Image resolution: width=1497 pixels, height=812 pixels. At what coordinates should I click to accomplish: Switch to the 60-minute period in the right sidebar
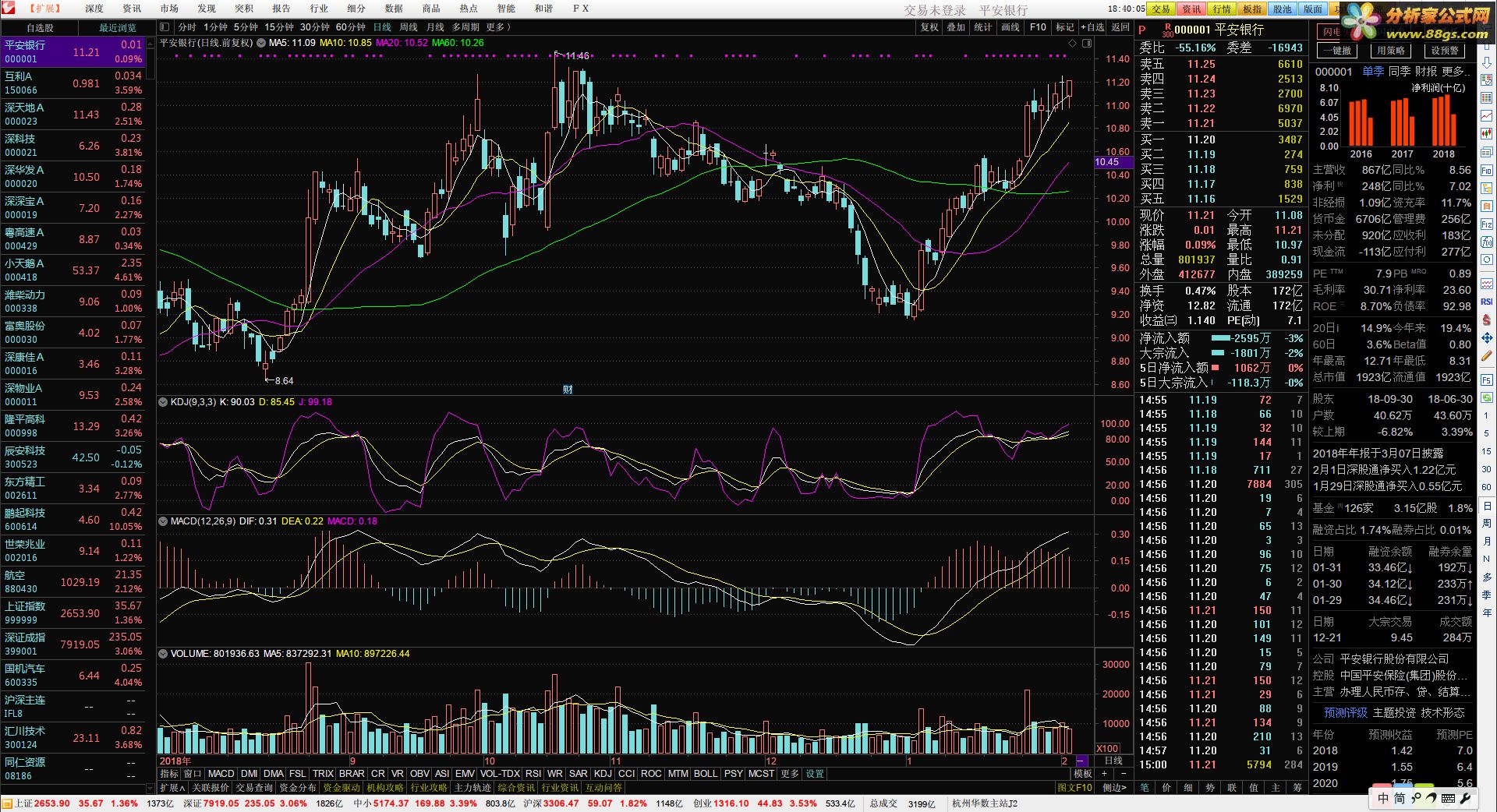point(1487,487)
